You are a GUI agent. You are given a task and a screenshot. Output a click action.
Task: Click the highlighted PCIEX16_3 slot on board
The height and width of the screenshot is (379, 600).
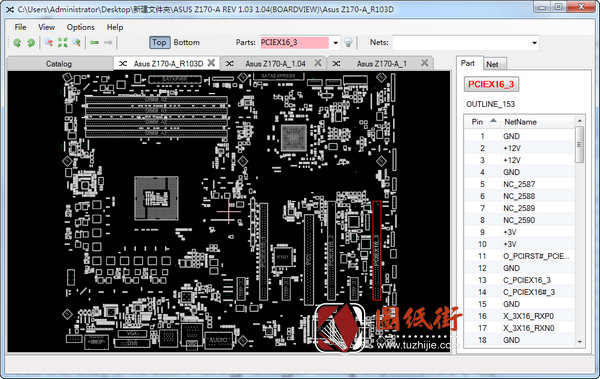tap(377, 250)
